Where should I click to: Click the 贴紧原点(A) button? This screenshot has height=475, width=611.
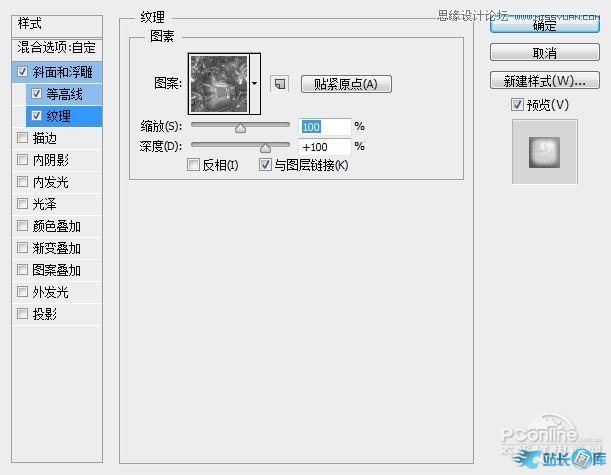coord(346,84)
